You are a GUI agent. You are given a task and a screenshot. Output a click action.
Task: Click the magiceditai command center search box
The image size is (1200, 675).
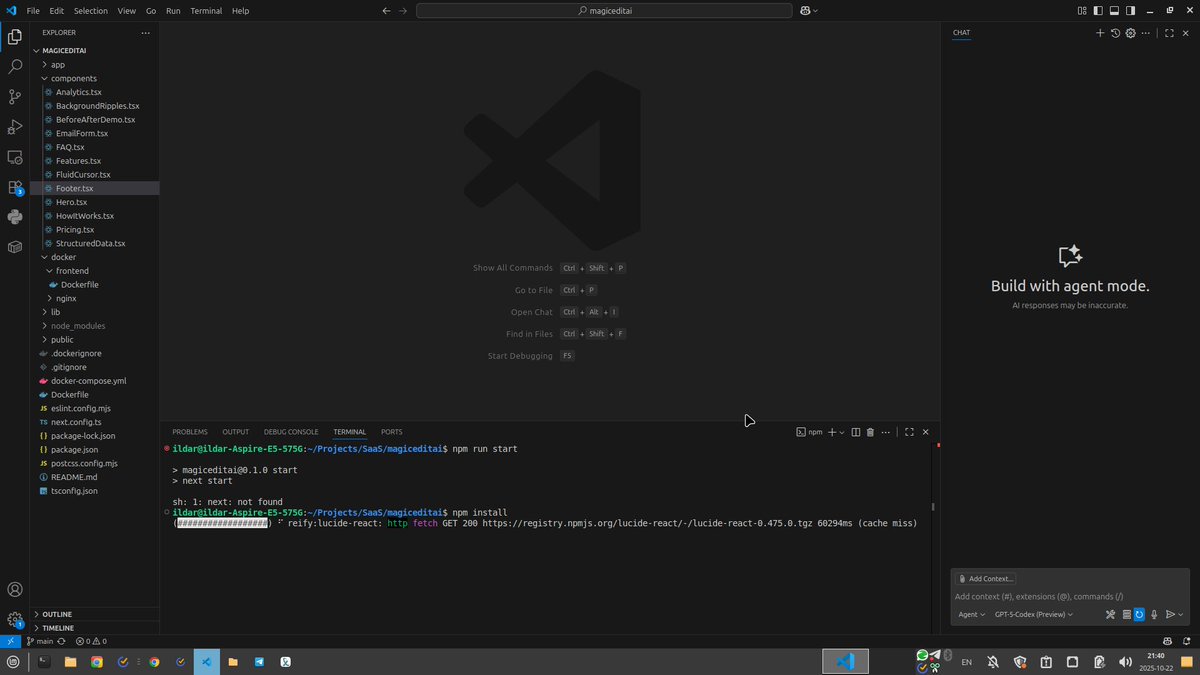click(603, 10)
